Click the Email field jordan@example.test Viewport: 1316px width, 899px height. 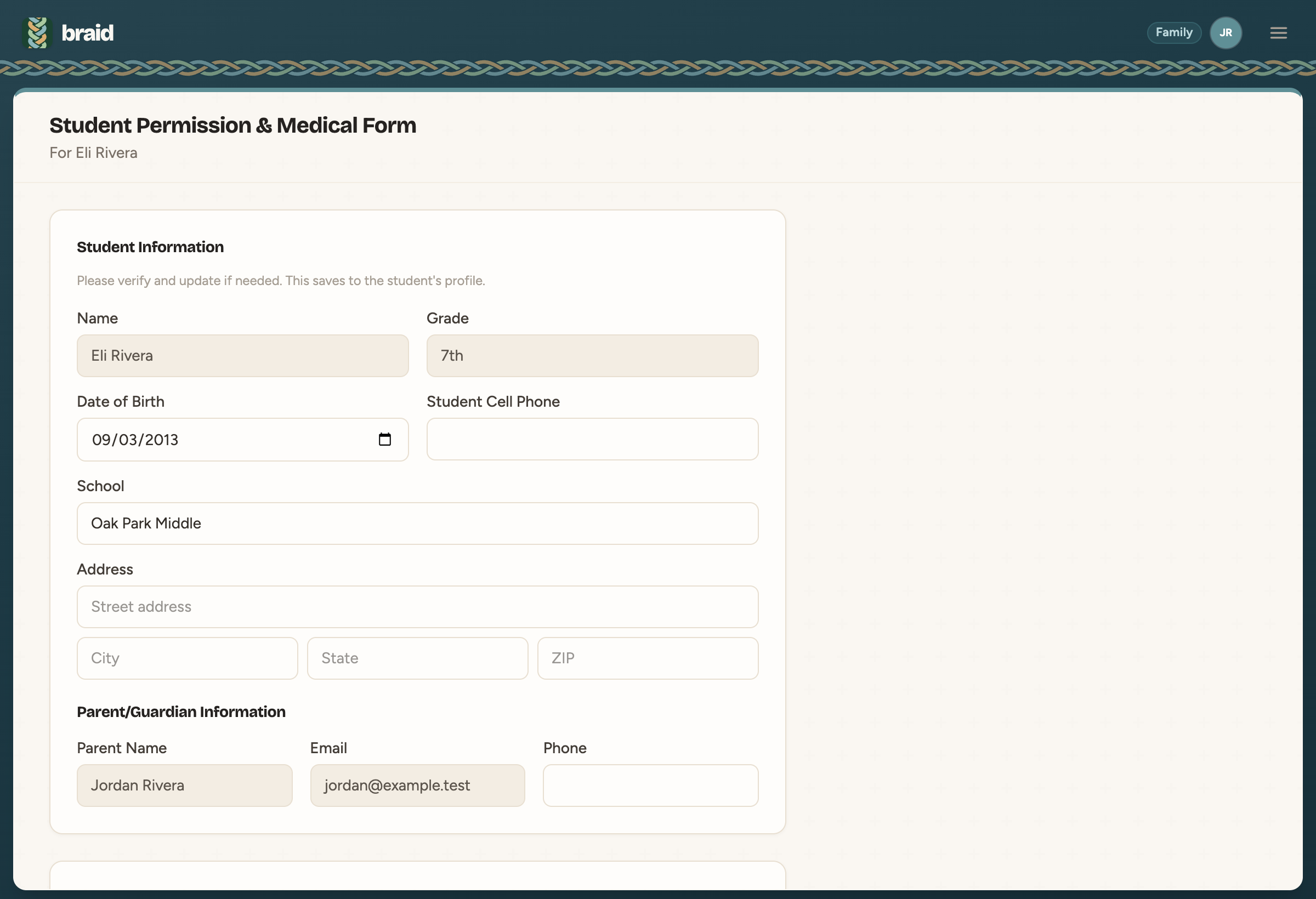click(417, 785)
